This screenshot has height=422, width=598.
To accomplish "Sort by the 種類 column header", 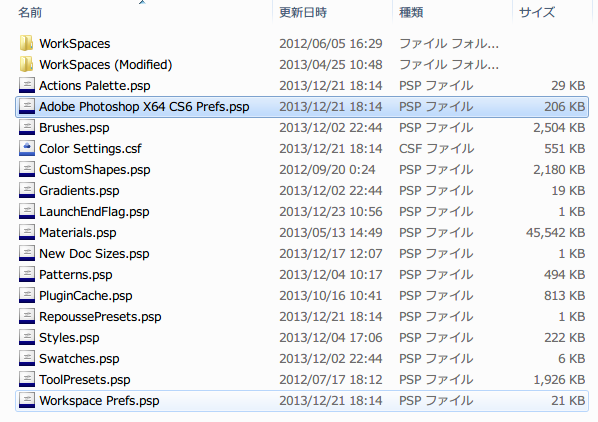I will [411, 13].
